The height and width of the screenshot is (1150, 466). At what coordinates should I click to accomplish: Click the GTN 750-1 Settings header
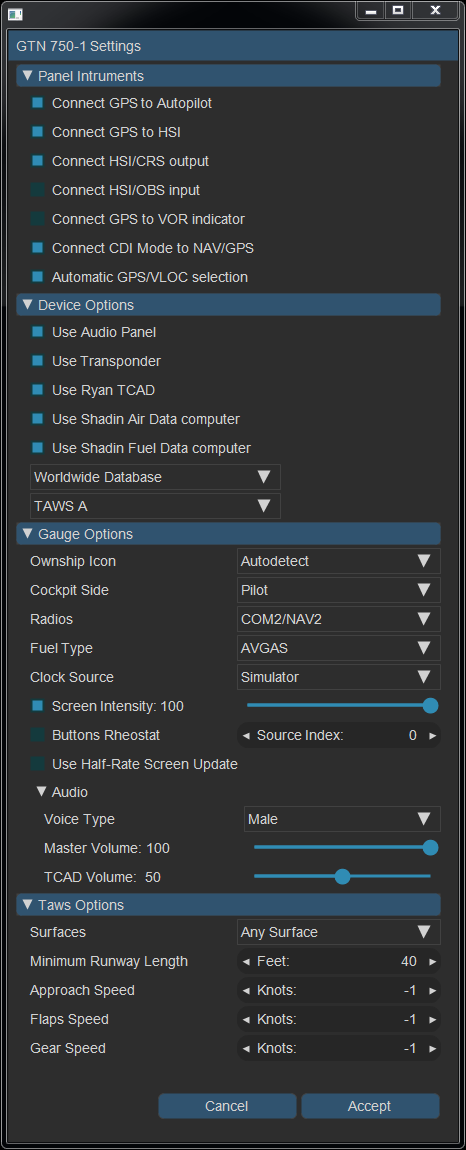coord(233,46)
